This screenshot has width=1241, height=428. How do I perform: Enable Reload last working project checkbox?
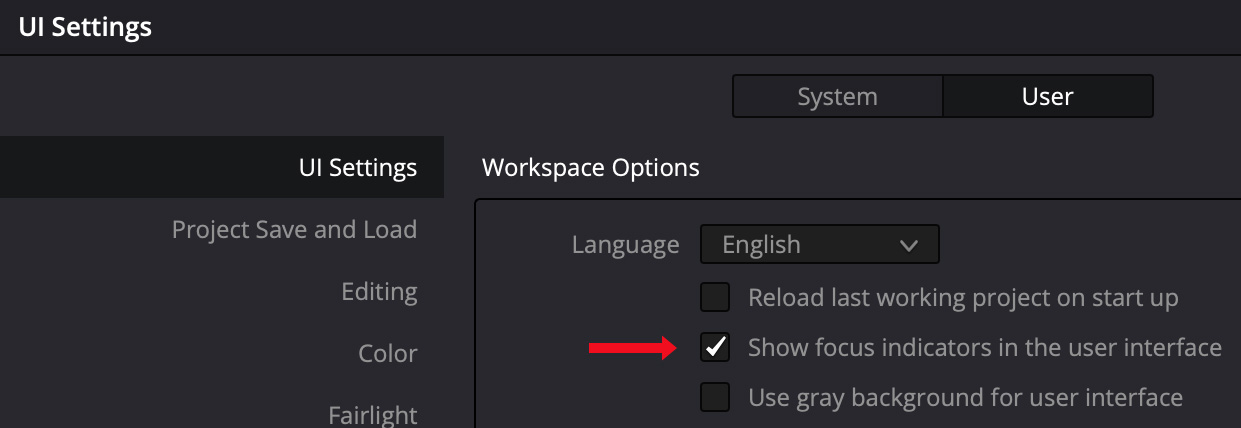715,297
